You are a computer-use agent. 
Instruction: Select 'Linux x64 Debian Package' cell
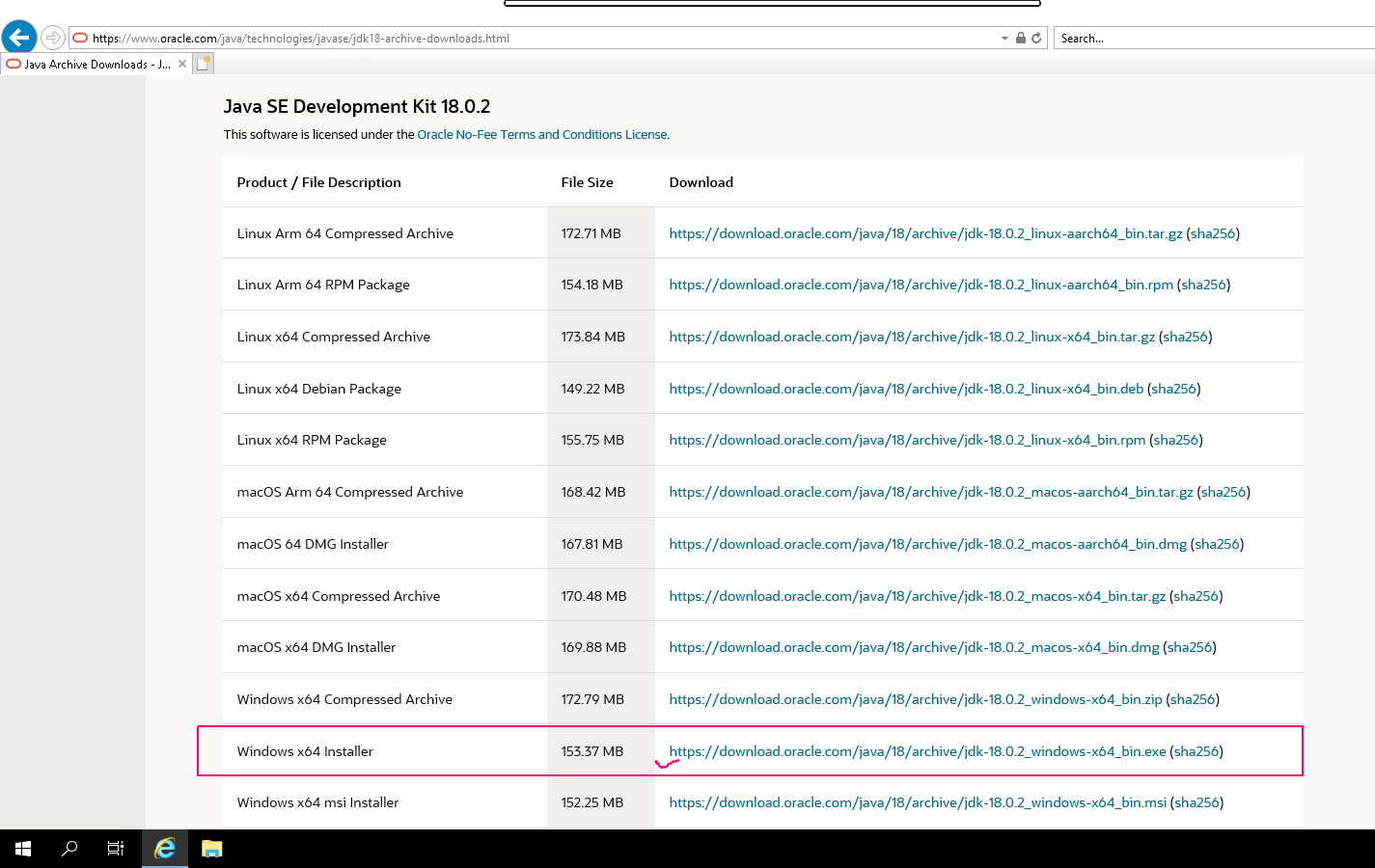pos(318,389)
